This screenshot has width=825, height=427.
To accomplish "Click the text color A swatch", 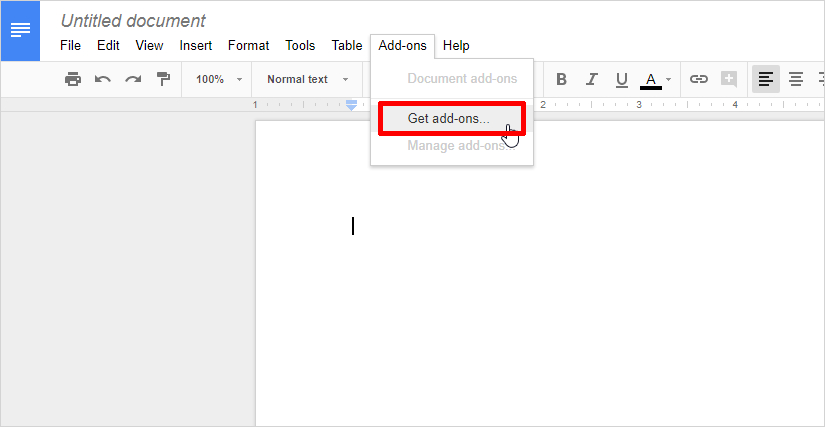I will pyautogui.click(x=651, y=79).
